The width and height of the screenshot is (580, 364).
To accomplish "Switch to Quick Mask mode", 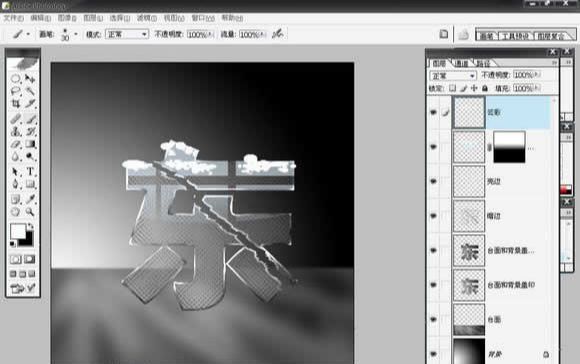I will point(30,259).
